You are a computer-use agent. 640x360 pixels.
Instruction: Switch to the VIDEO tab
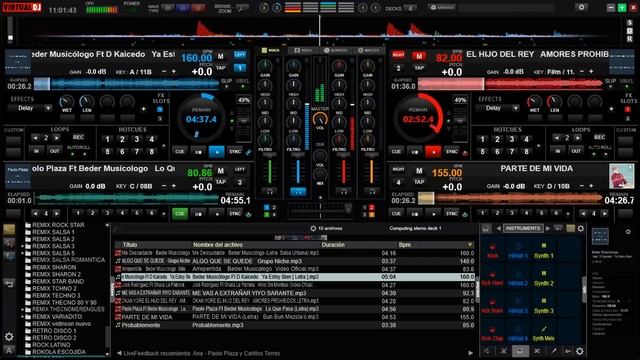tap(303, 50)
